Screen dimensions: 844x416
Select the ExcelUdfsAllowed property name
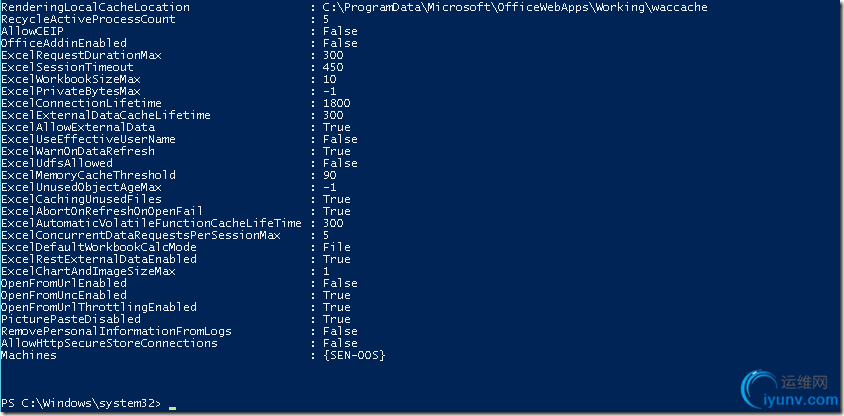pos(57,163)
